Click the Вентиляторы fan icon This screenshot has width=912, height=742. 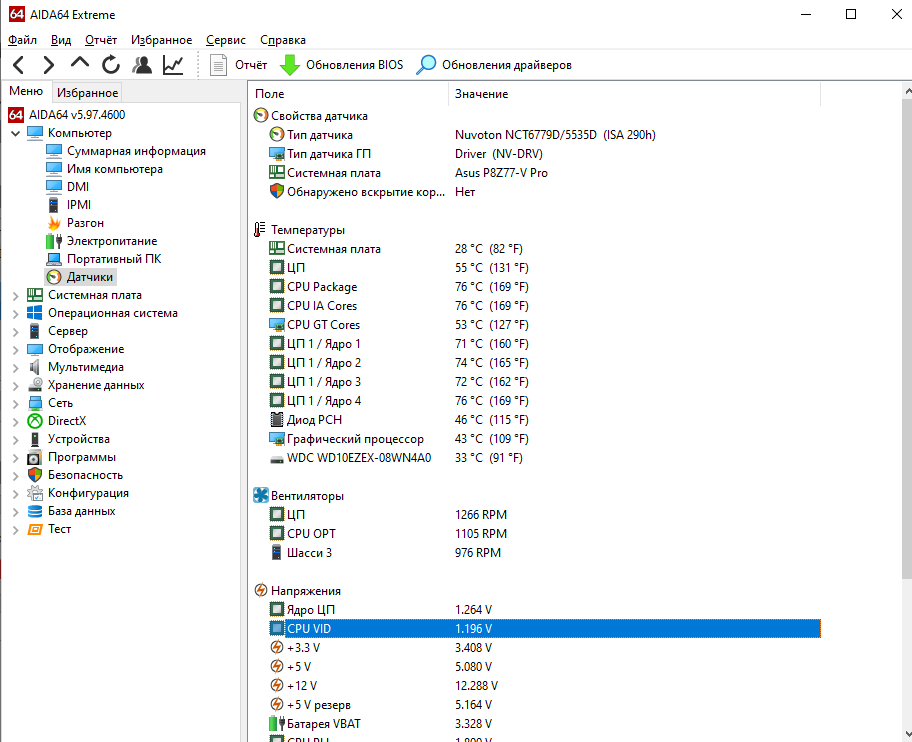(261, 495)
